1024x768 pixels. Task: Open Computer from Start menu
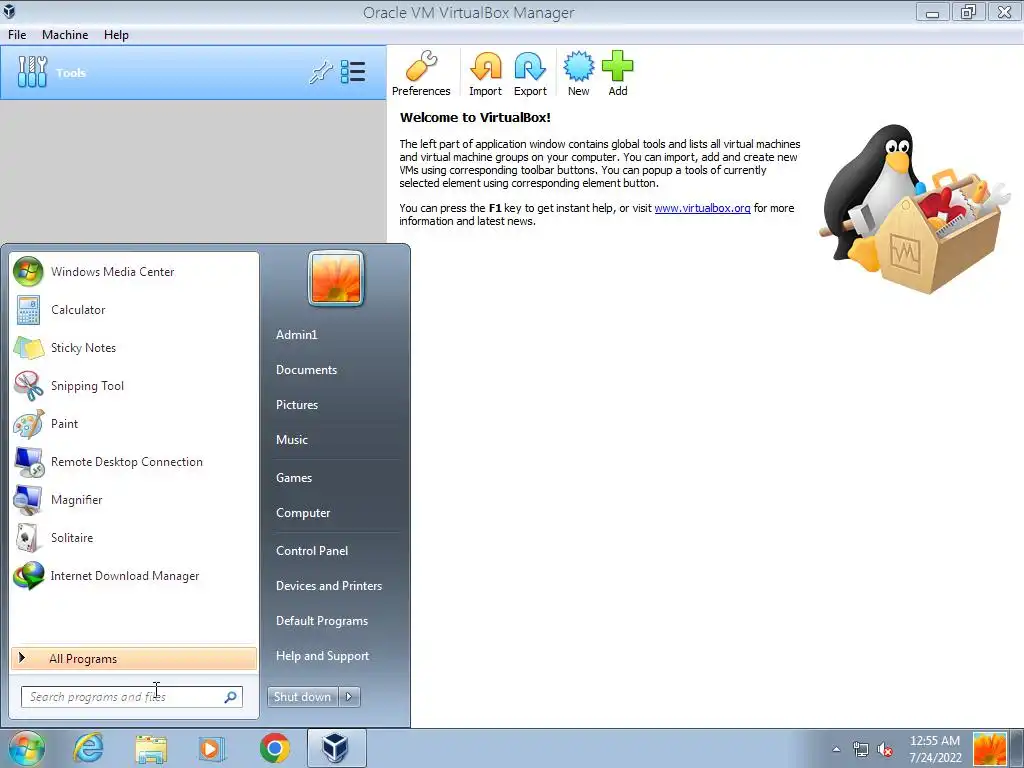pos(303,513)
